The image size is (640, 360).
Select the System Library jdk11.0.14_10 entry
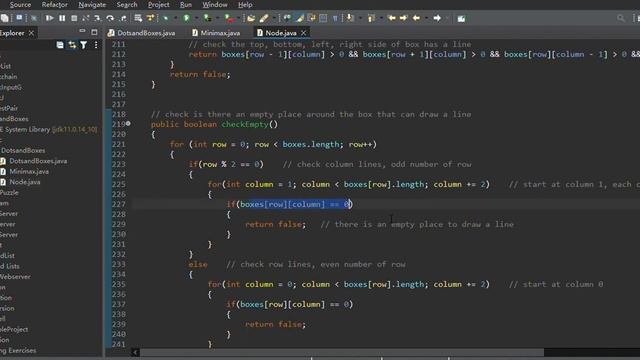pos(49,129)
